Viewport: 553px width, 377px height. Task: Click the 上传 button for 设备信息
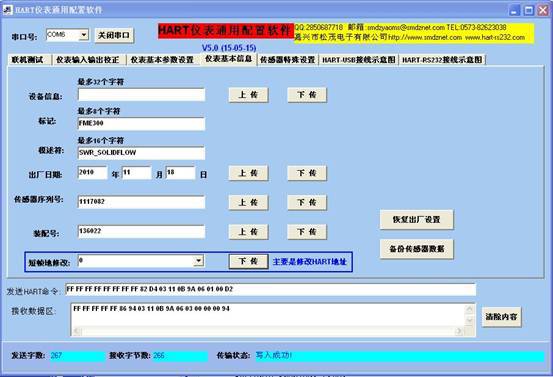click(249, 95)
